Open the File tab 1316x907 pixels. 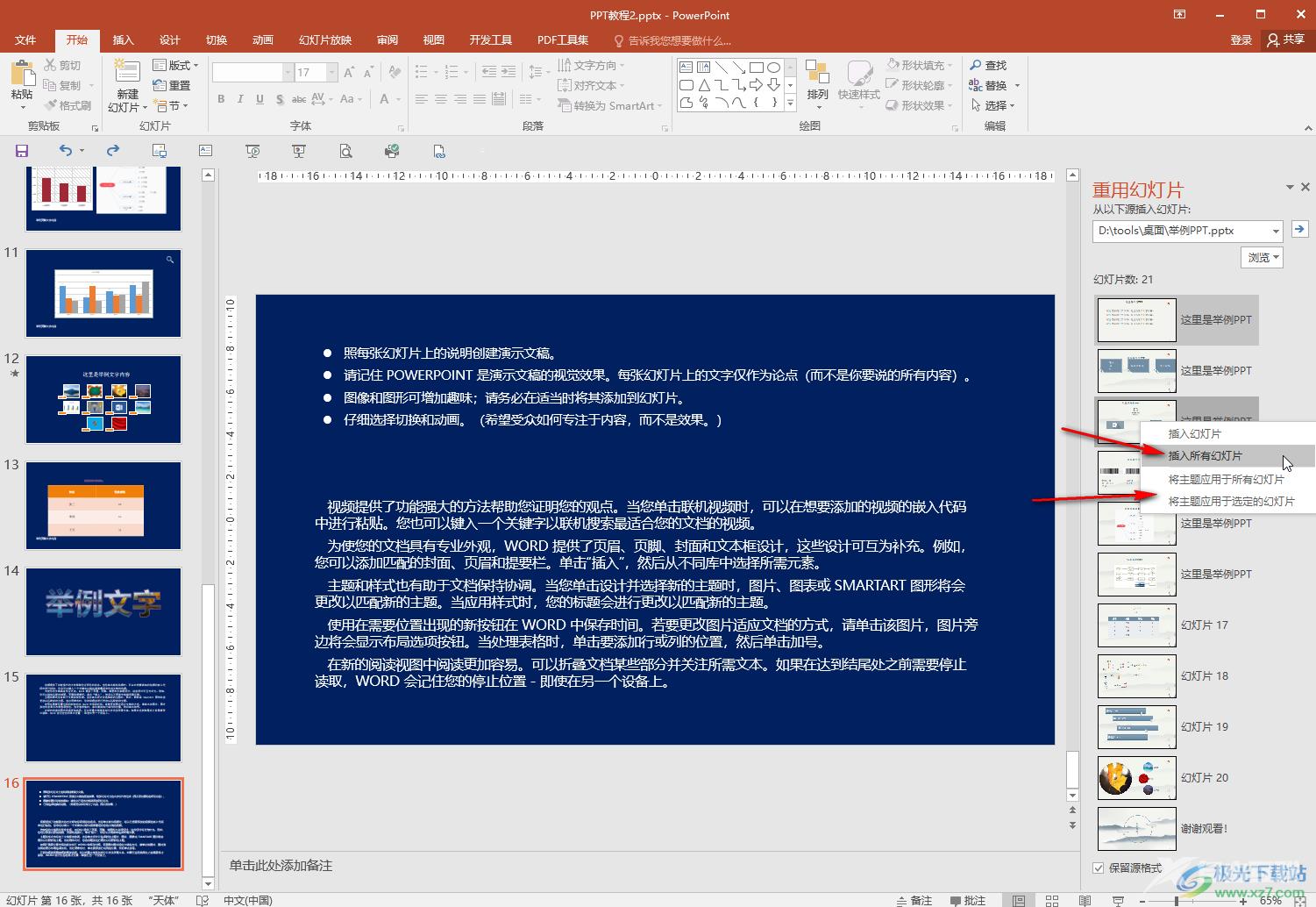tap(25, 40)
